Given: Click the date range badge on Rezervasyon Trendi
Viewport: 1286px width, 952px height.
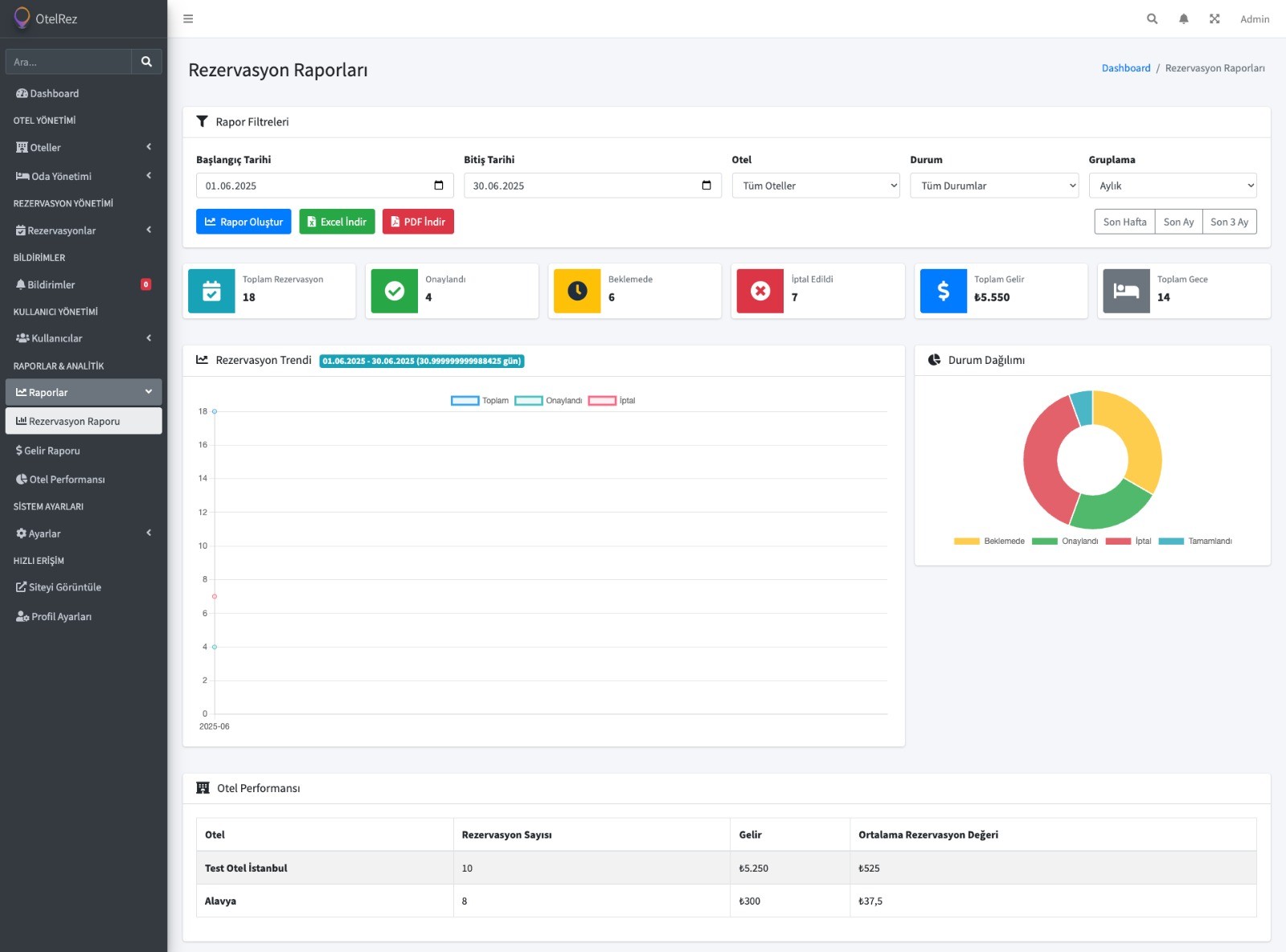Looking at the screenshot, I should click(x=422, y=361).
